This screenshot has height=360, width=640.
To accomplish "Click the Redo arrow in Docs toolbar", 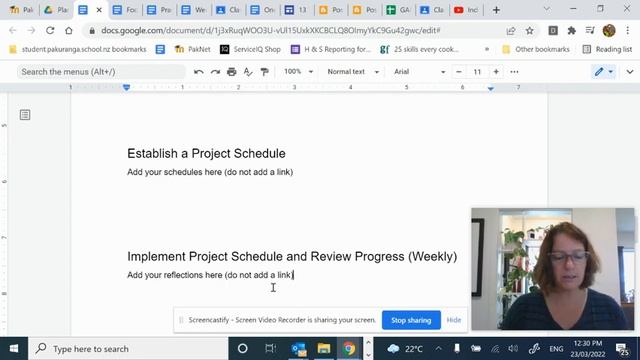I will pos(215,72).
